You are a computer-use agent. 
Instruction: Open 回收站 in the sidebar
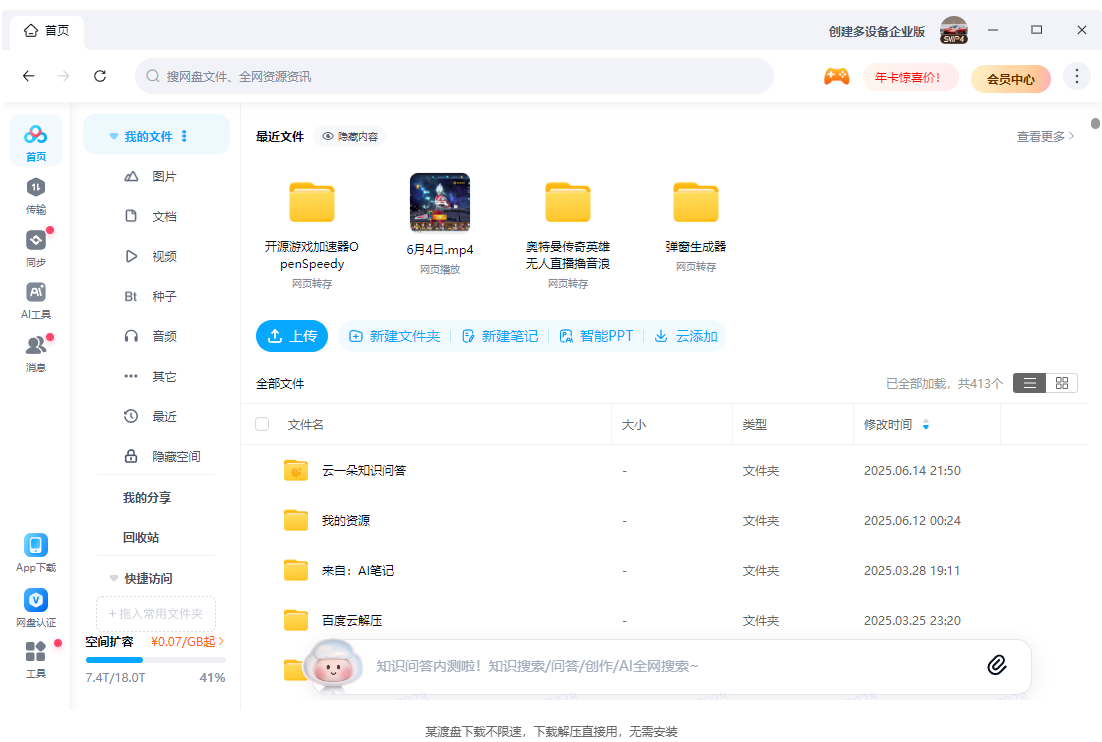point(141,537)
